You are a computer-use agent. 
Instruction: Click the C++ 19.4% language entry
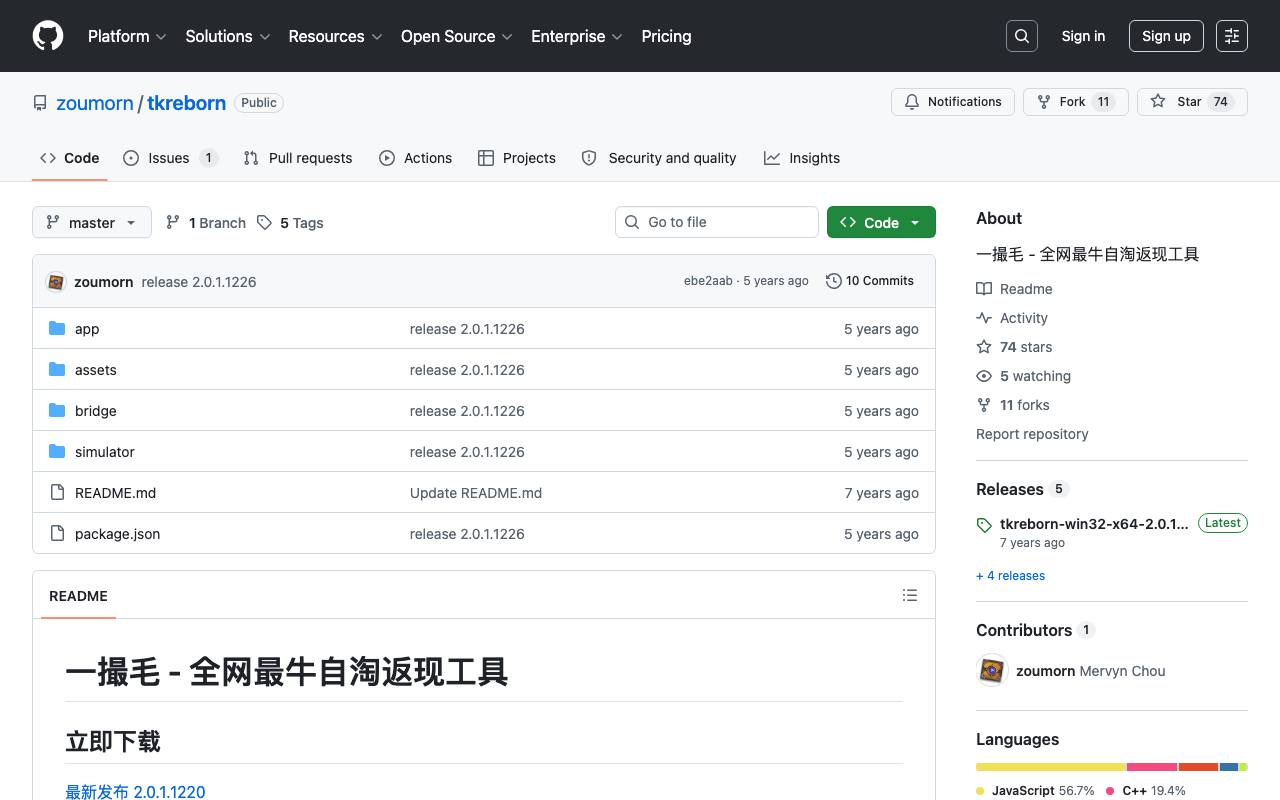click(1146, 790)
